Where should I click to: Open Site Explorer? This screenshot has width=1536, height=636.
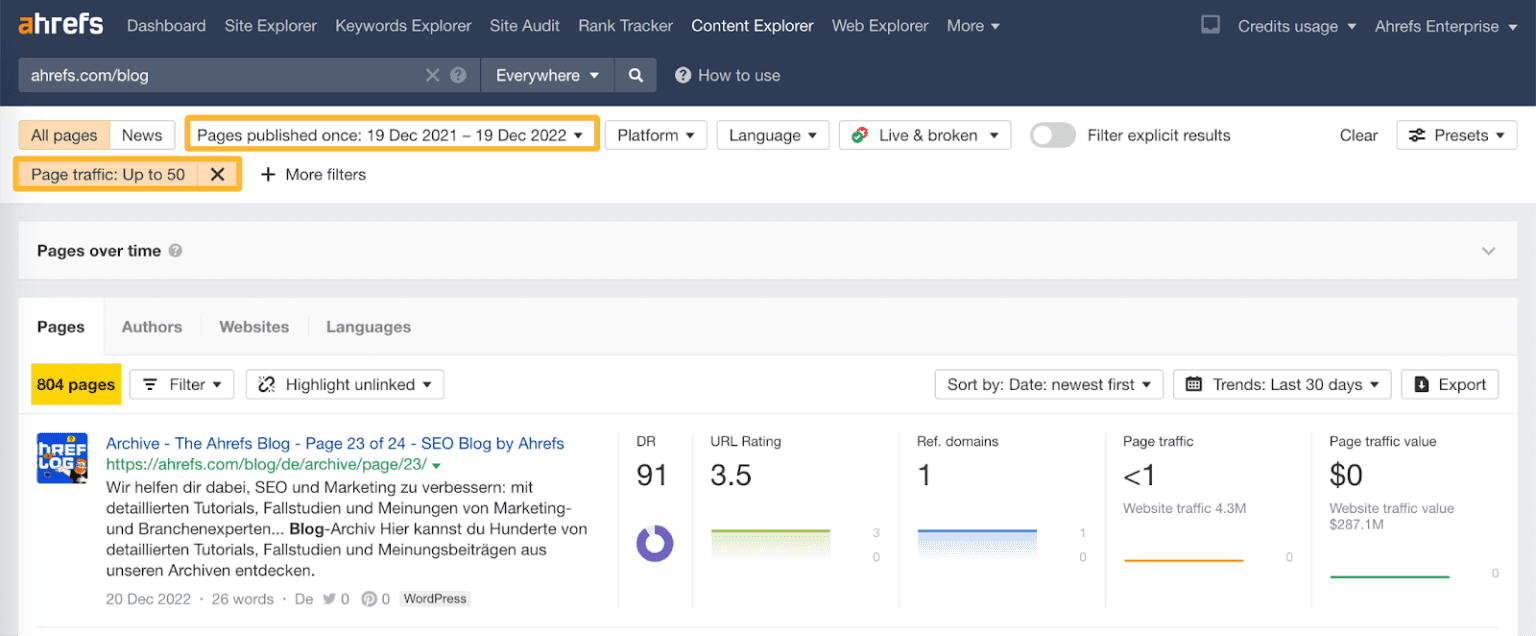(x=270, y=26)
